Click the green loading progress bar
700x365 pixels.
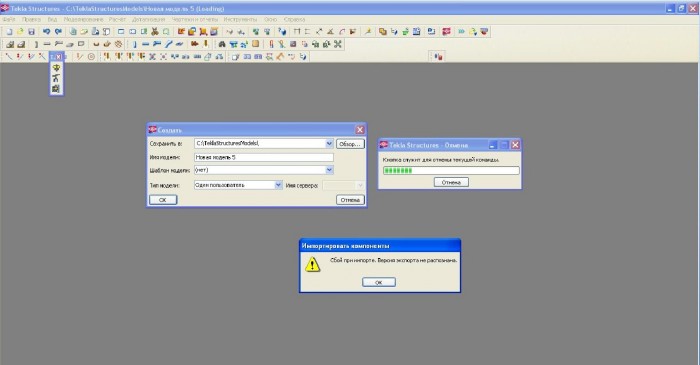pos(451,170)
